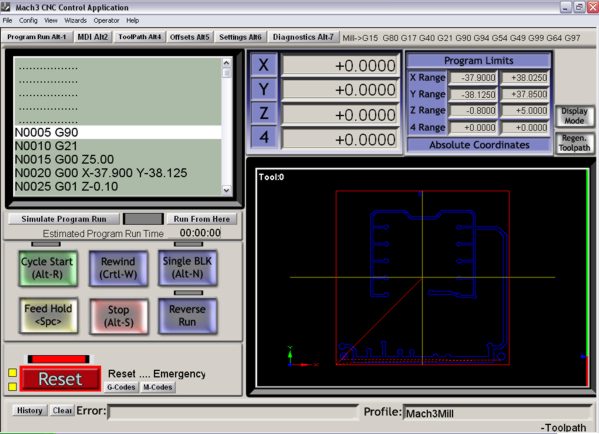Click the red Reset emergency button
Image resolution: width=599 pixels, height=434 pixels.
click(x=60, y=379)
